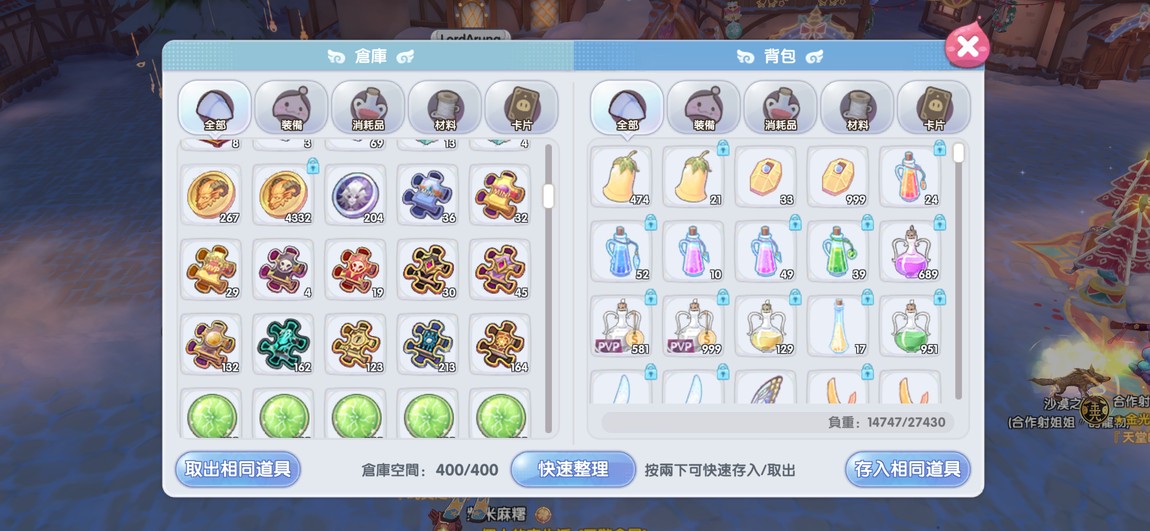Choose the green puzzle piece with 162 count

[283, 344]
